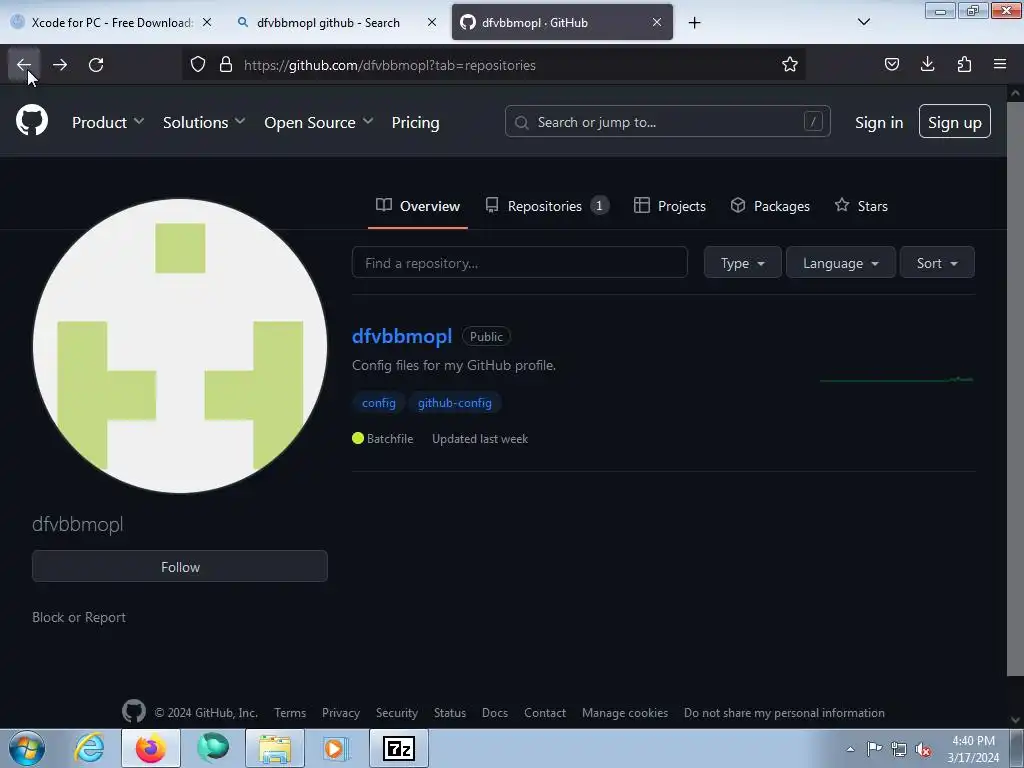
Task: Focus the Search or jump to field
Action: (667, 121)
